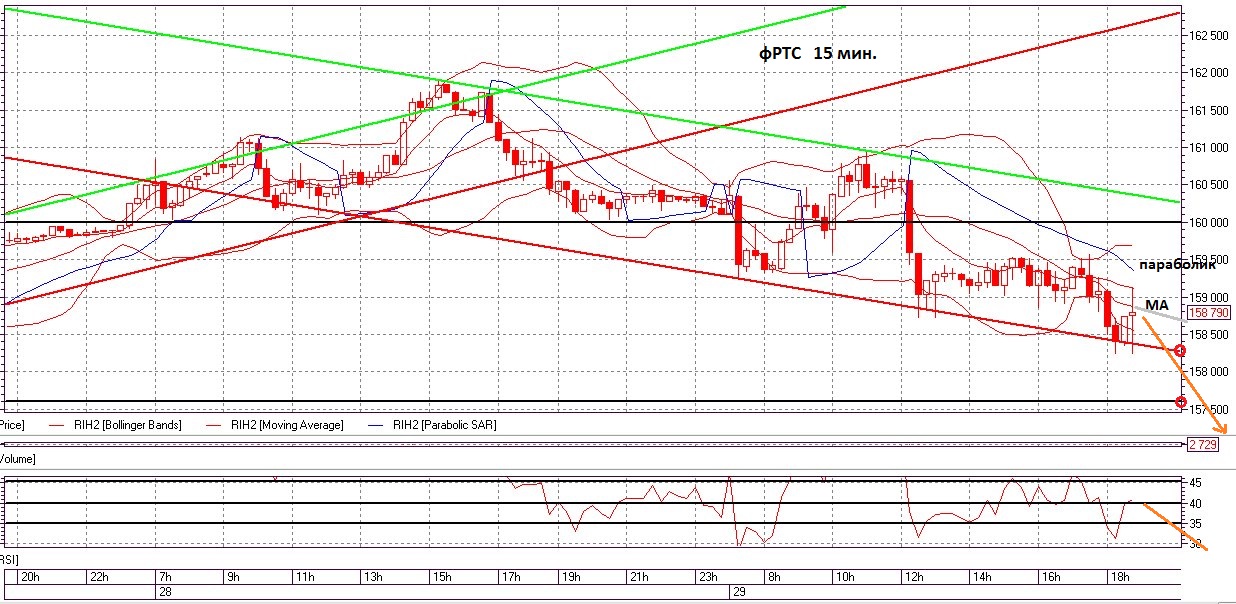Click the 159 000 price axis label
Screen dimensions: 1236x604
click(1207, 297)
